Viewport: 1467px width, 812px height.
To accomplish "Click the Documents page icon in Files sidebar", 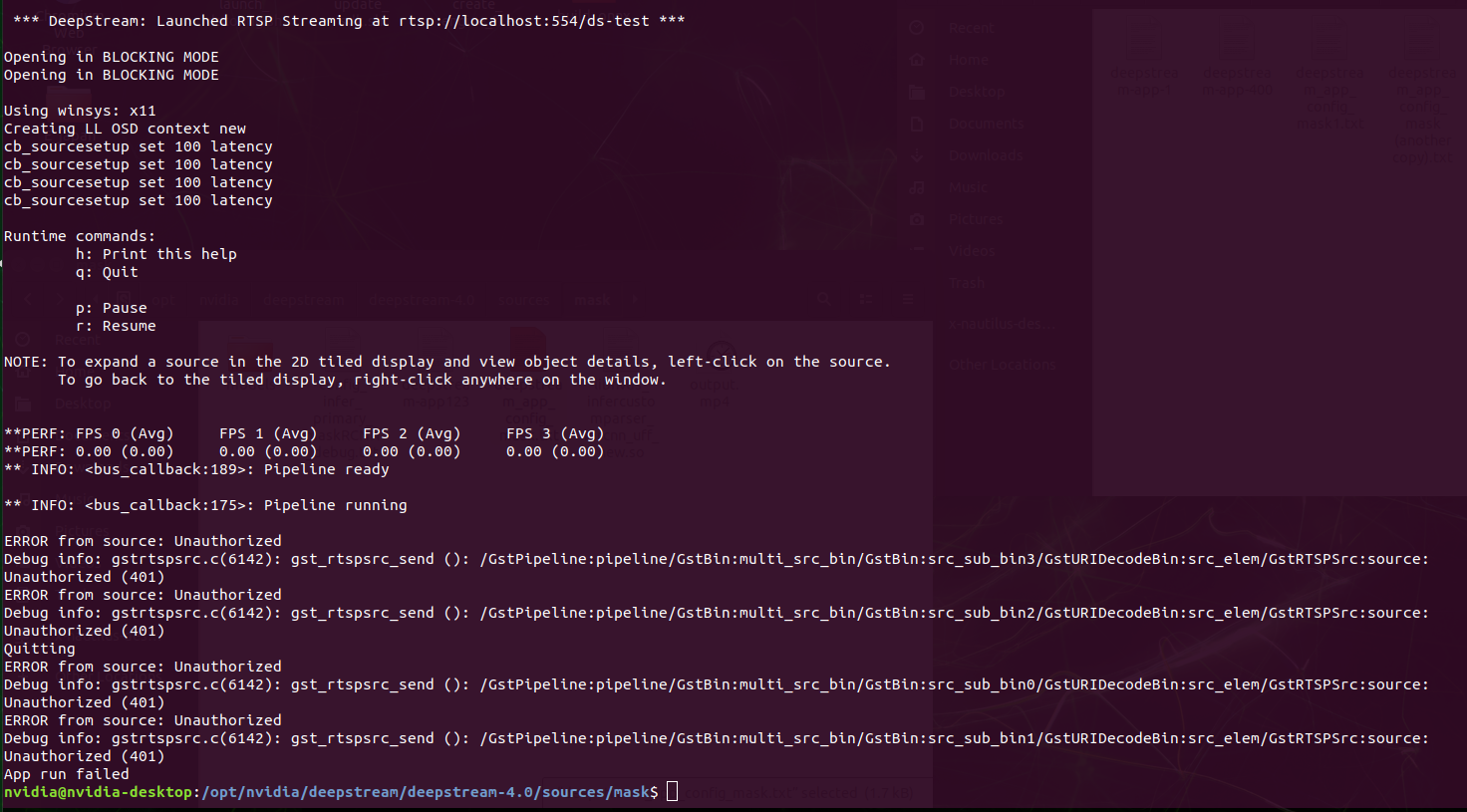I will pos(917,124).
